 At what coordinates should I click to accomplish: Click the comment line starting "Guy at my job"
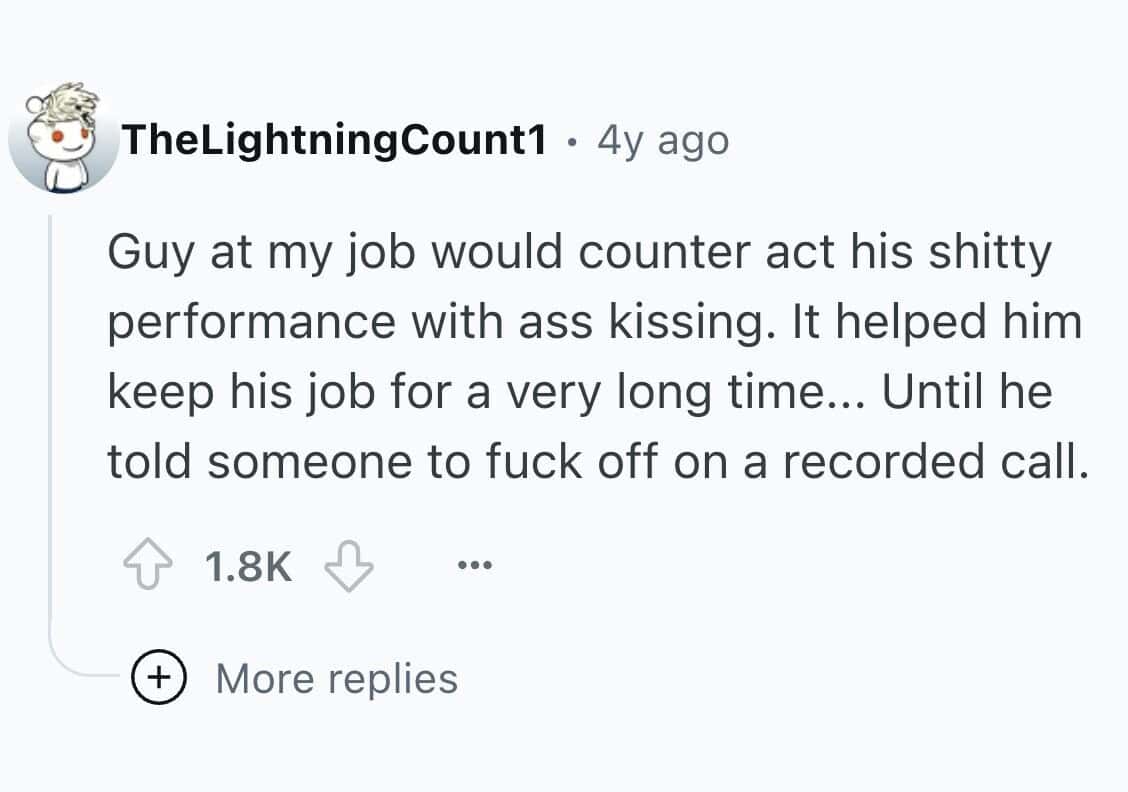pyautogui.click(x=580, y=253)
